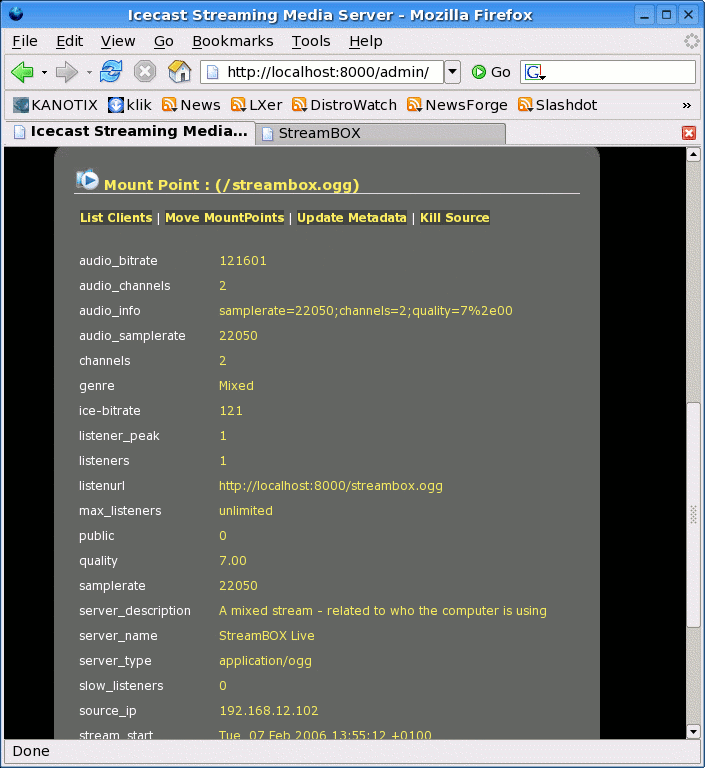Click the List Clients link
Image resolution: width=705 pixels, height=768 pixels.
coord(116,217)
